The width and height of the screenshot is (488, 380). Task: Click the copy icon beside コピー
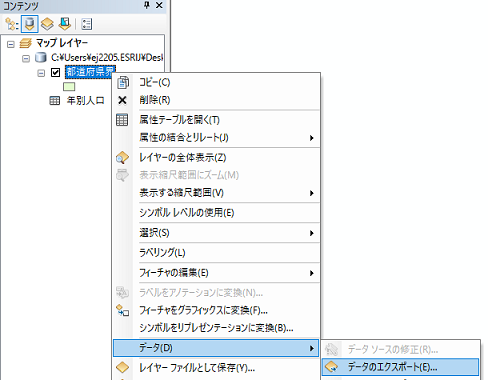[x=123, y=82]
